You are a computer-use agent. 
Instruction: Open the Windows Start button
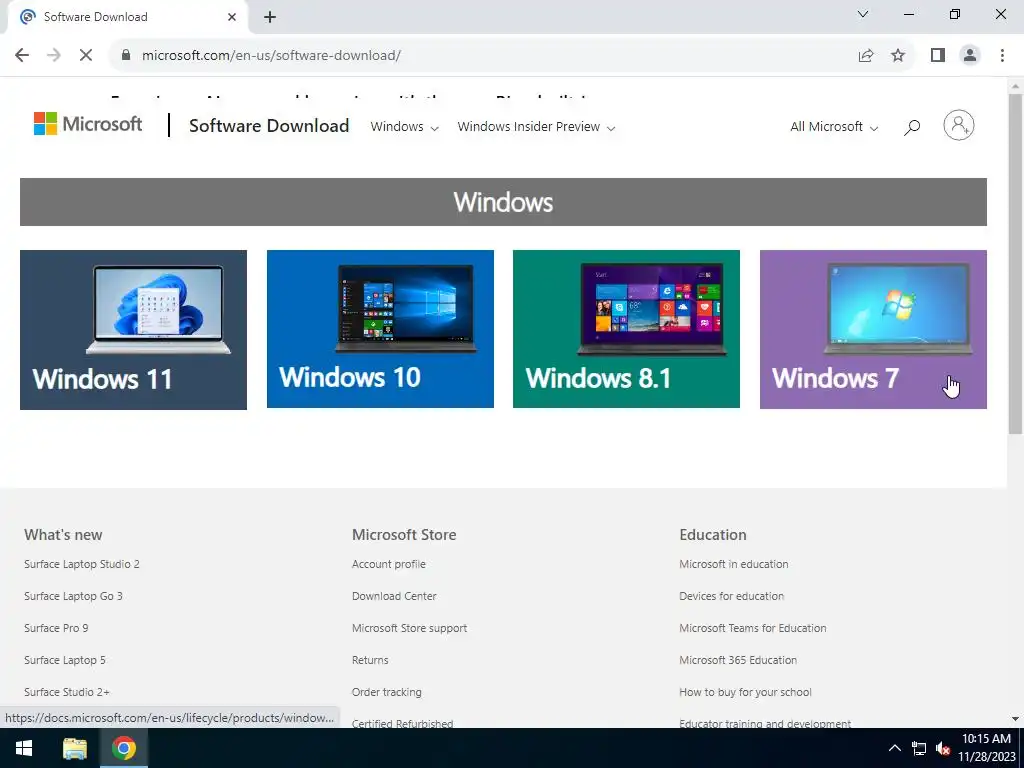(x=24, y=748)
